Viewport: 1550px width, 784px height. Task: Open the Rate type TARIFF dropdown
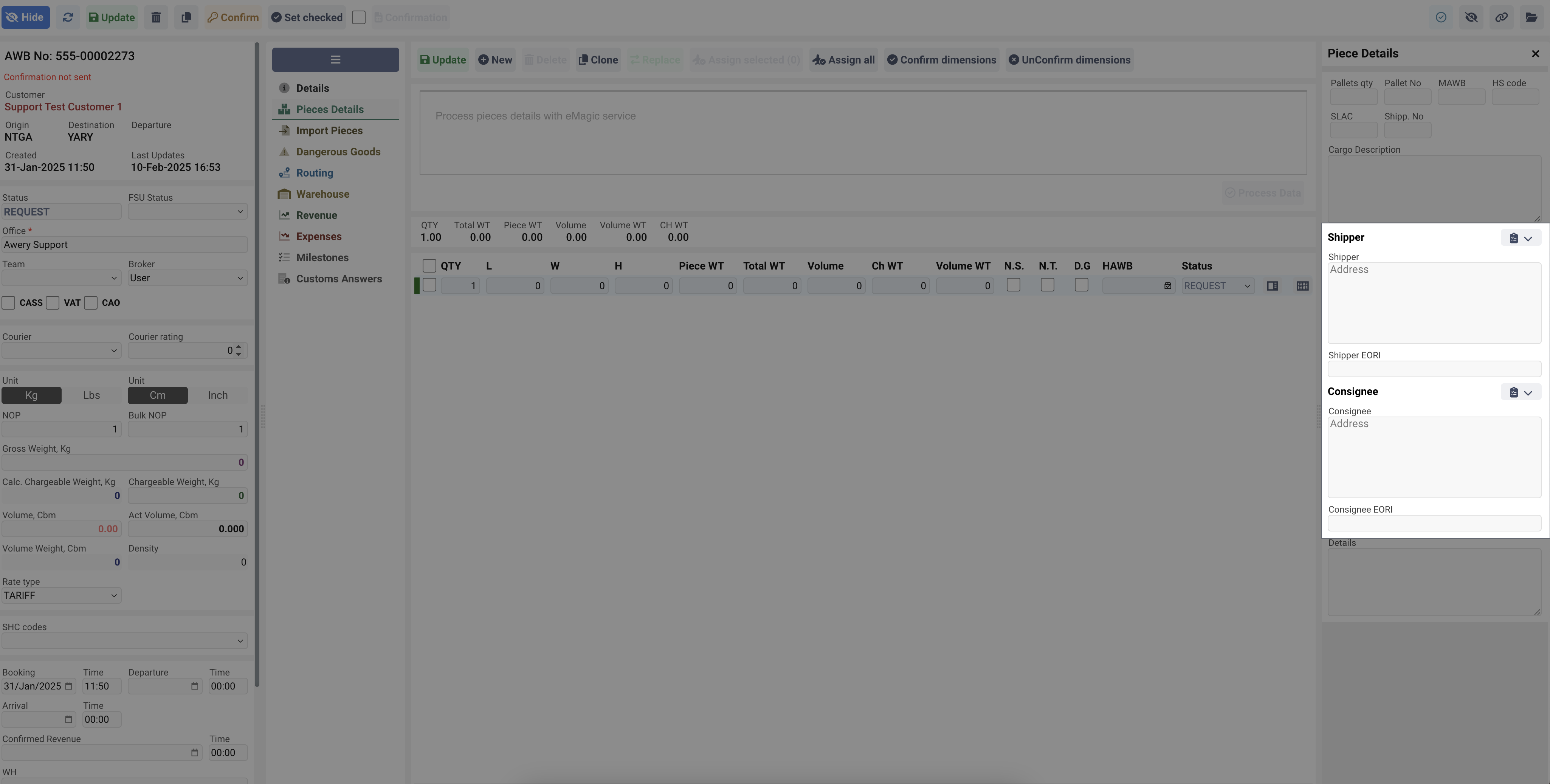pos(61,596)
